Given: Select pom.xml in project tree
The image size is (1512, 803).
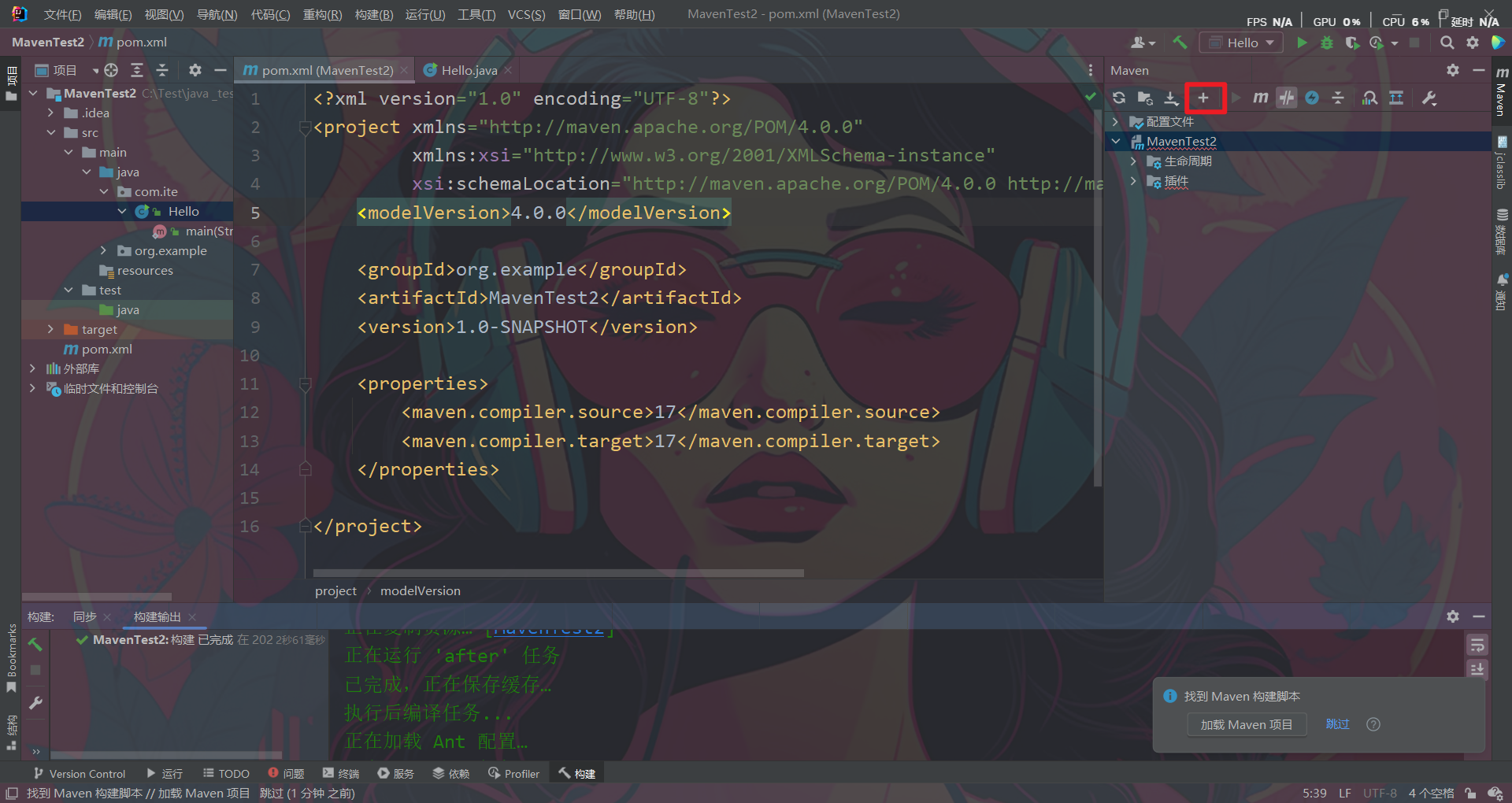Looking at the screenshot, I should point(106,349).
